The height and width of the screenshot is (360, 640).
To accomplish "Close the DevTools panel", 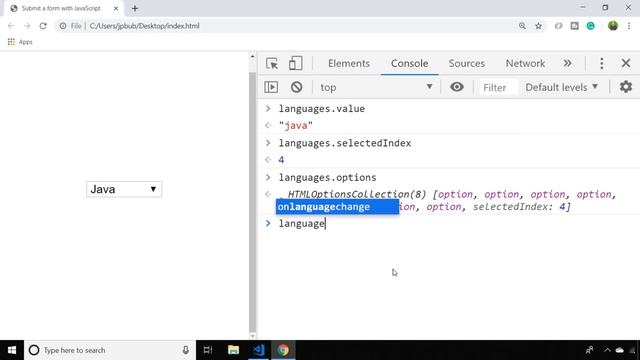I will click(625, 63).
